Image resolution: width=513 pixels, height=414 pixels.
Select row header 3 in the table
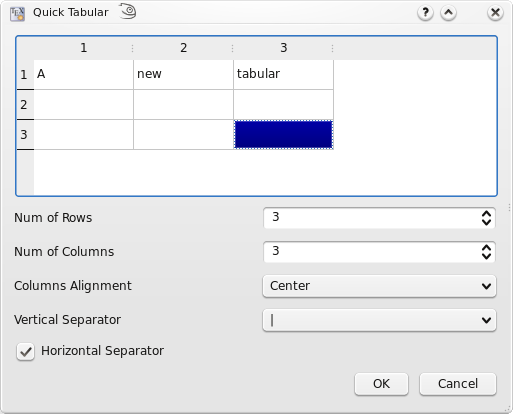pos(25,135)
